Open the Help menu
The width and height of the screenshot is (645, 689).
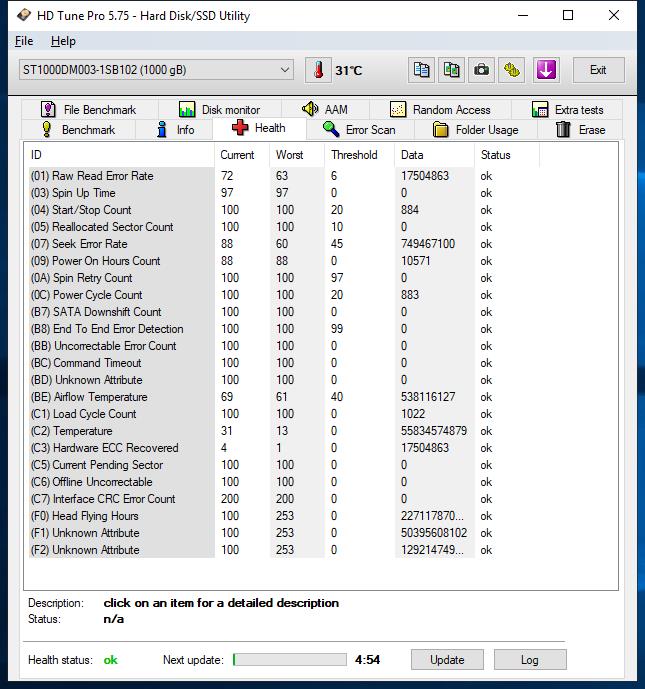(63, 41)
